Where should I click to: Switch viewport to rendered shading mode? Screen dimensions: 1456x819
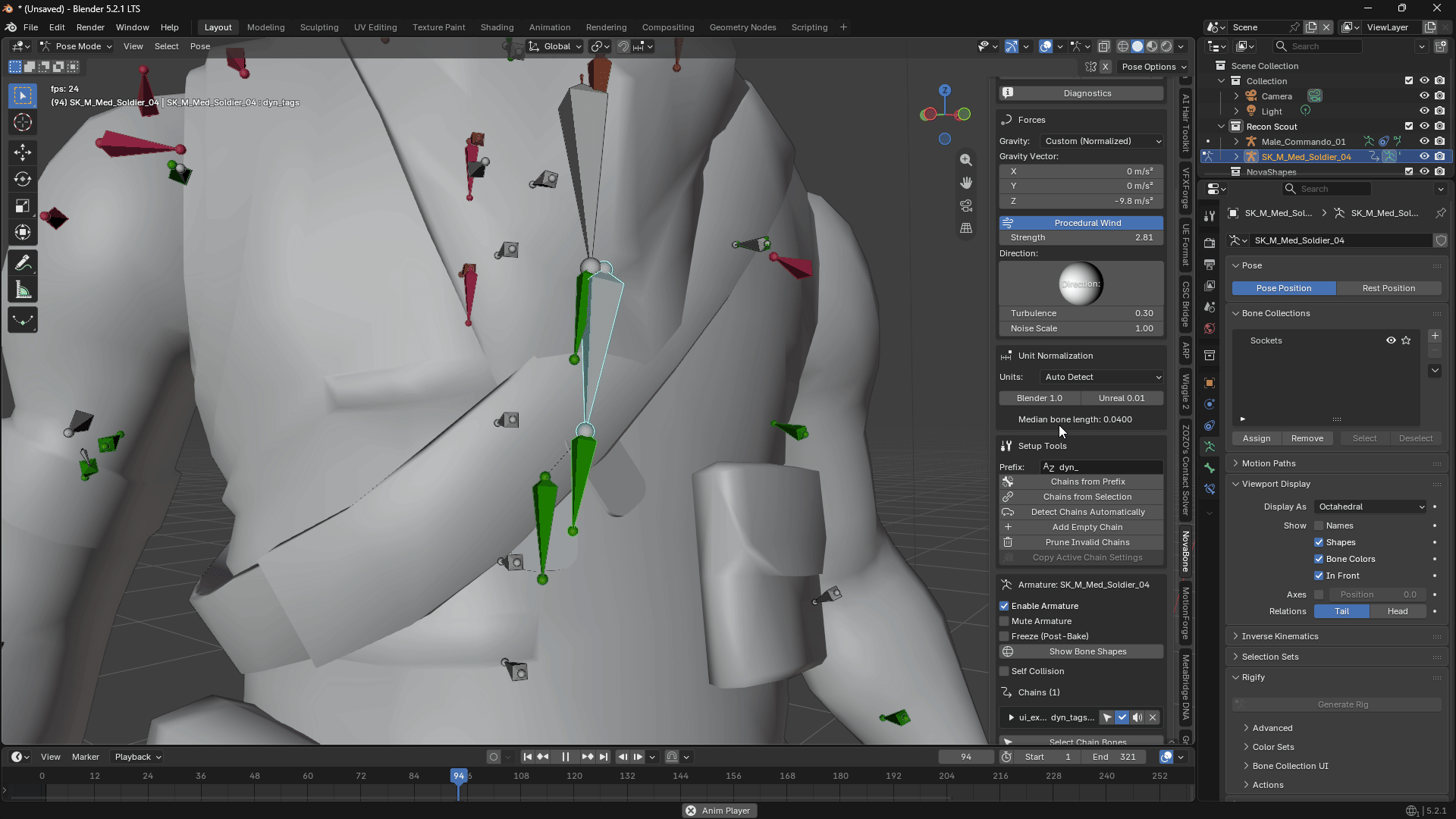[x=1166, y=46]
